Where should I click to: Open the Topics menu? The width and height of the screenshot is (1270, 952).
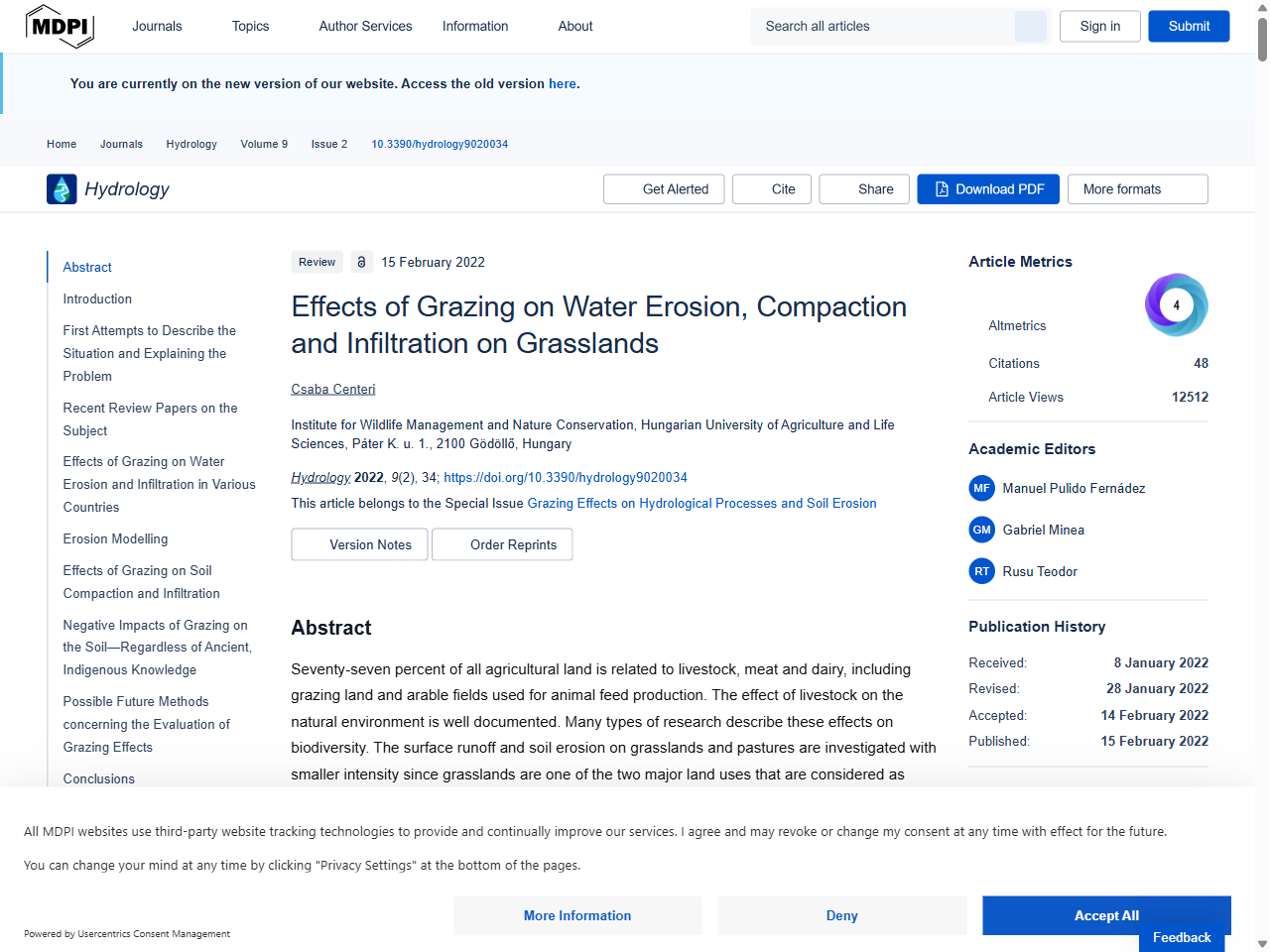pos(250,27)
